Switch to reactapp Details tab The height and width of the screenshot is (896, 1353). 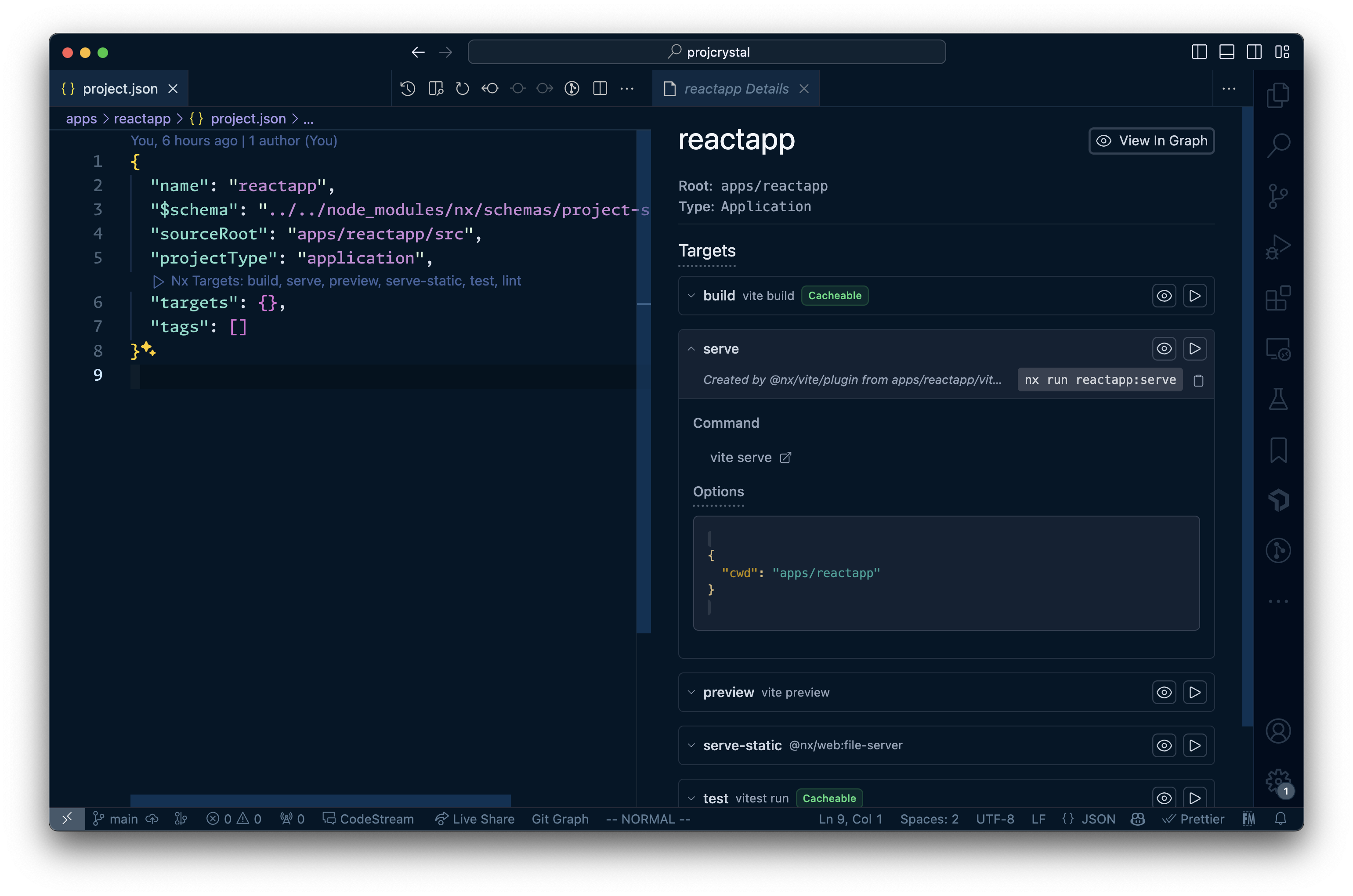point(736,89)
